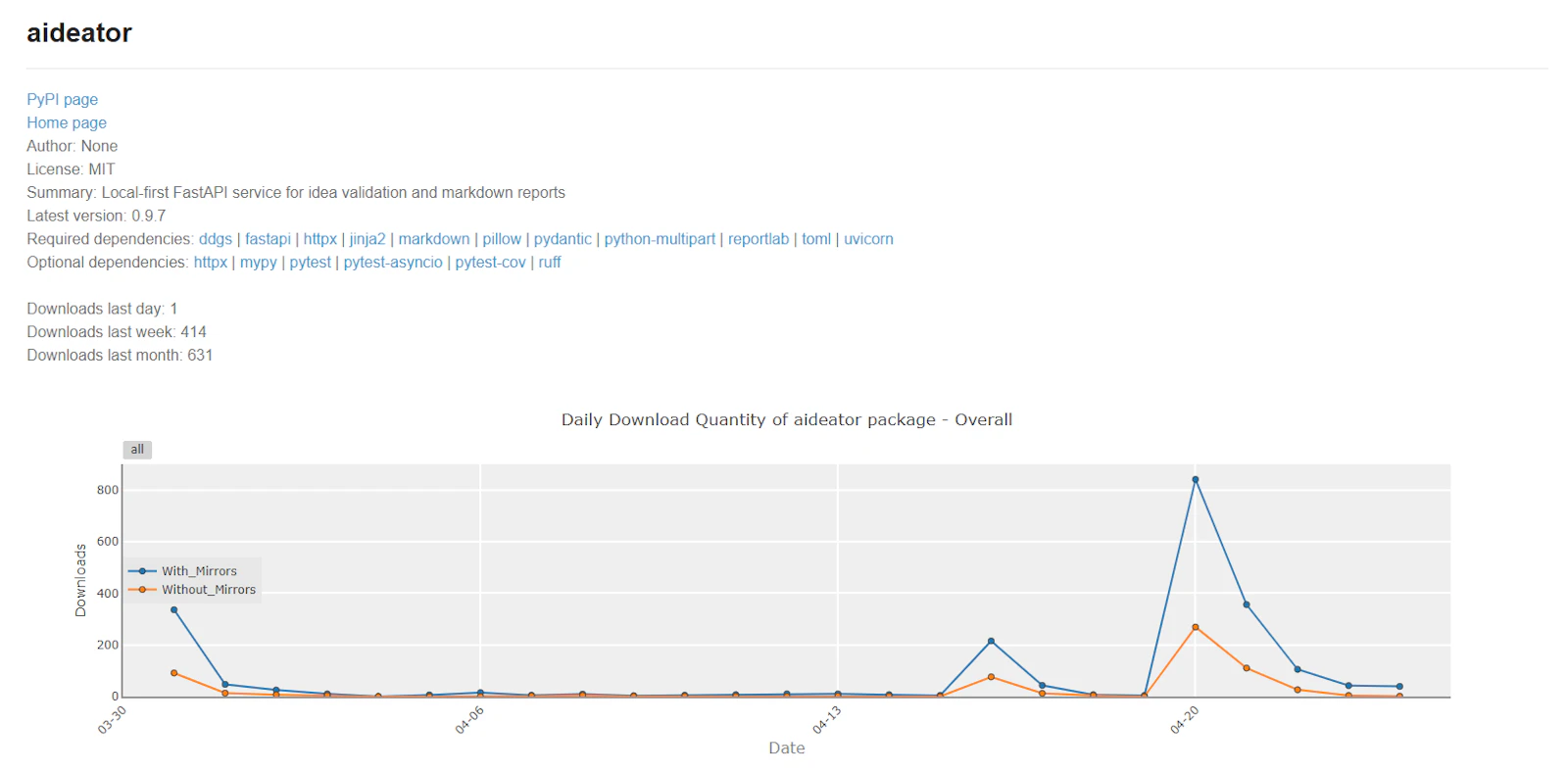Click the last With_Mirrors data point
Image resolution: width=1568 pixels, height=772 pixels.
pyautogui.click(x=1399, y=687)
